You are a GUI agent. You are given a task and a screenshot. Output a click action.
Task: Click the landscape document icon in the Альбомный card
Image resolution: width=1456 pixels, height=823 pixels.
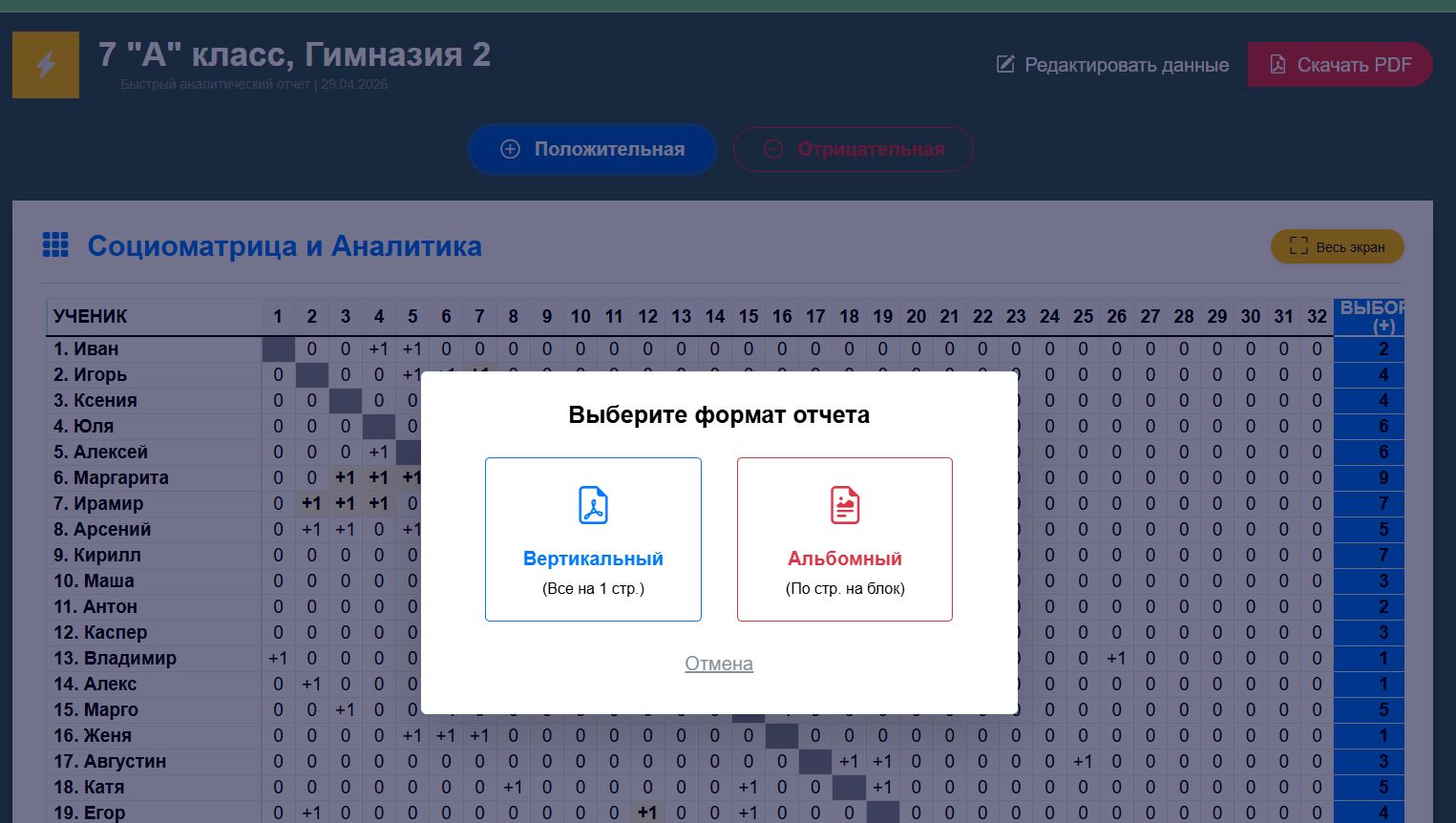845,506
